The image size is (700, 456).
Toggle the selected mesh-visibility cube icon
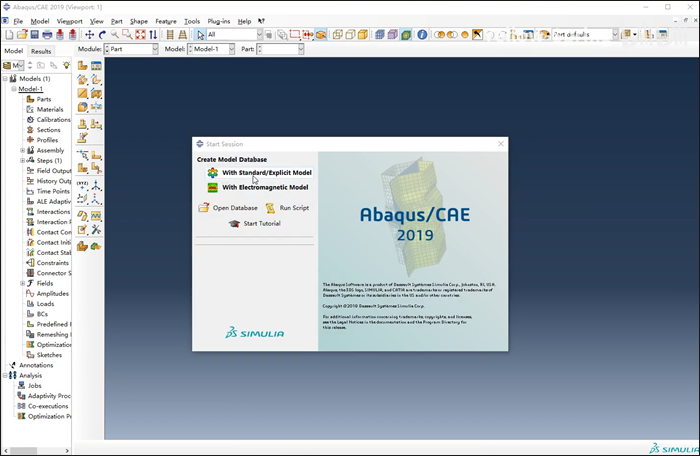pos(406,34)
